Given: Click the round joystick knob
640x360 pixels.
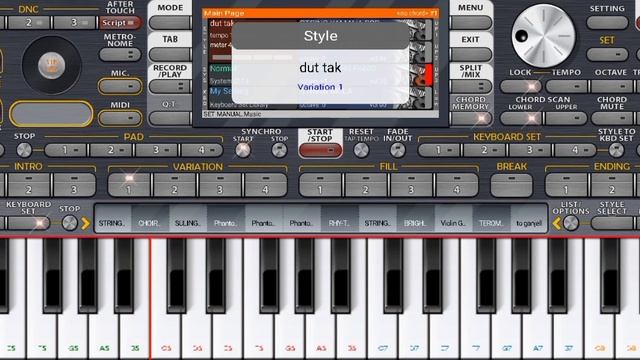Looking at the screenshot, I should [51, 65].
